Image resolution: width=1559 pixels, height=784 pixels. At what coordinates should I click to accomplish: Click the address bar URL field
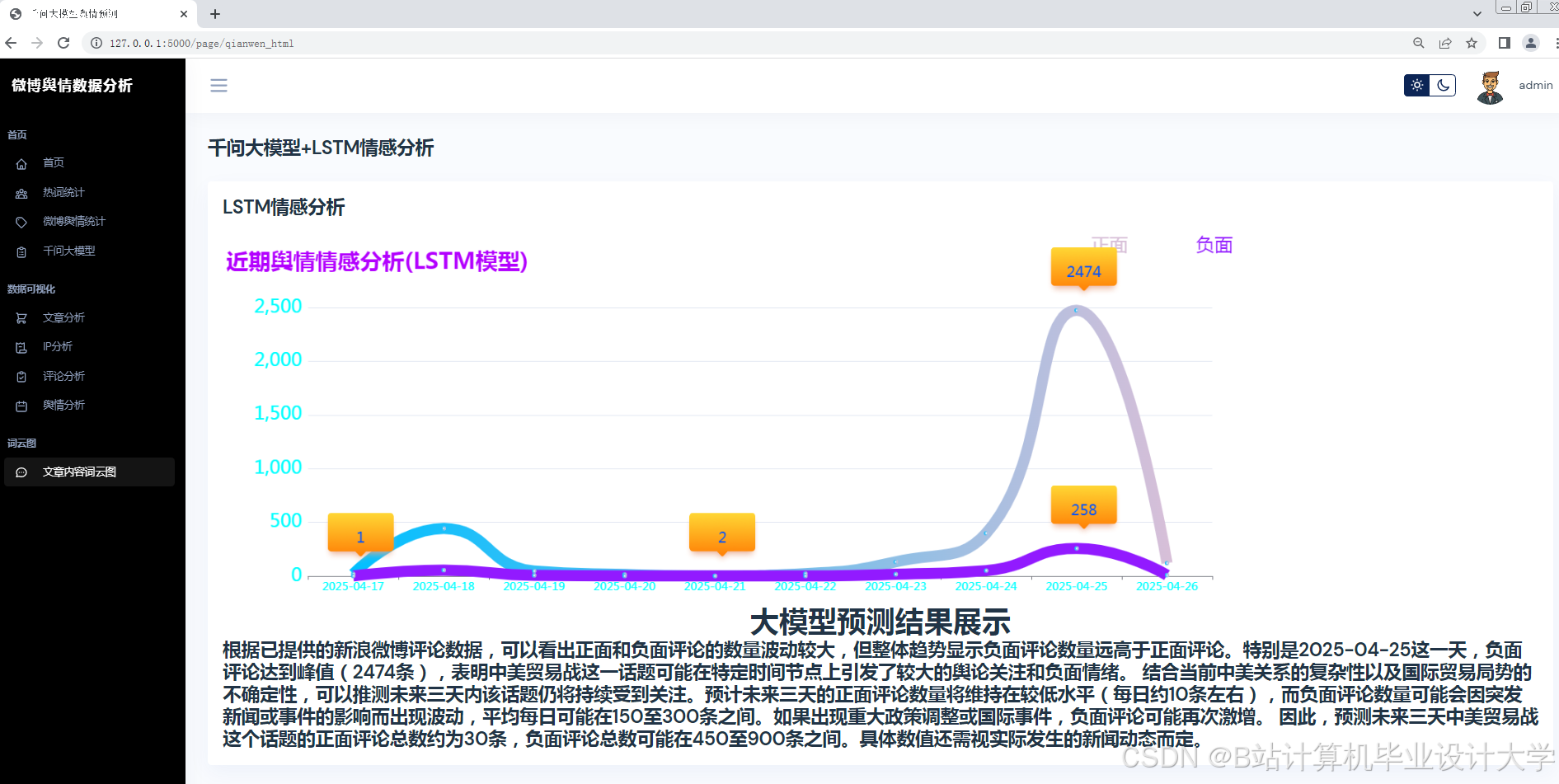pyautogui.click(x=202, y=43)
